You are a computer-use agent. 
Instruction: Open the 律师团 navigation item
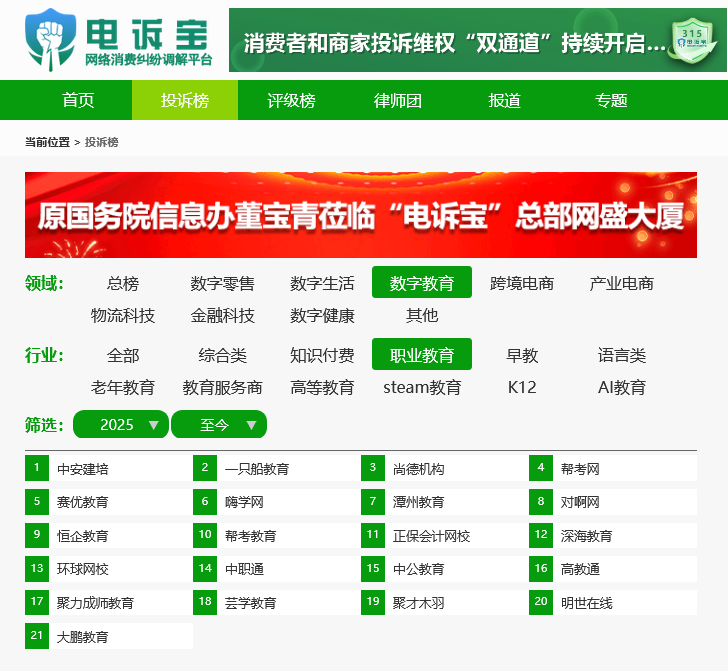[398, 100]
